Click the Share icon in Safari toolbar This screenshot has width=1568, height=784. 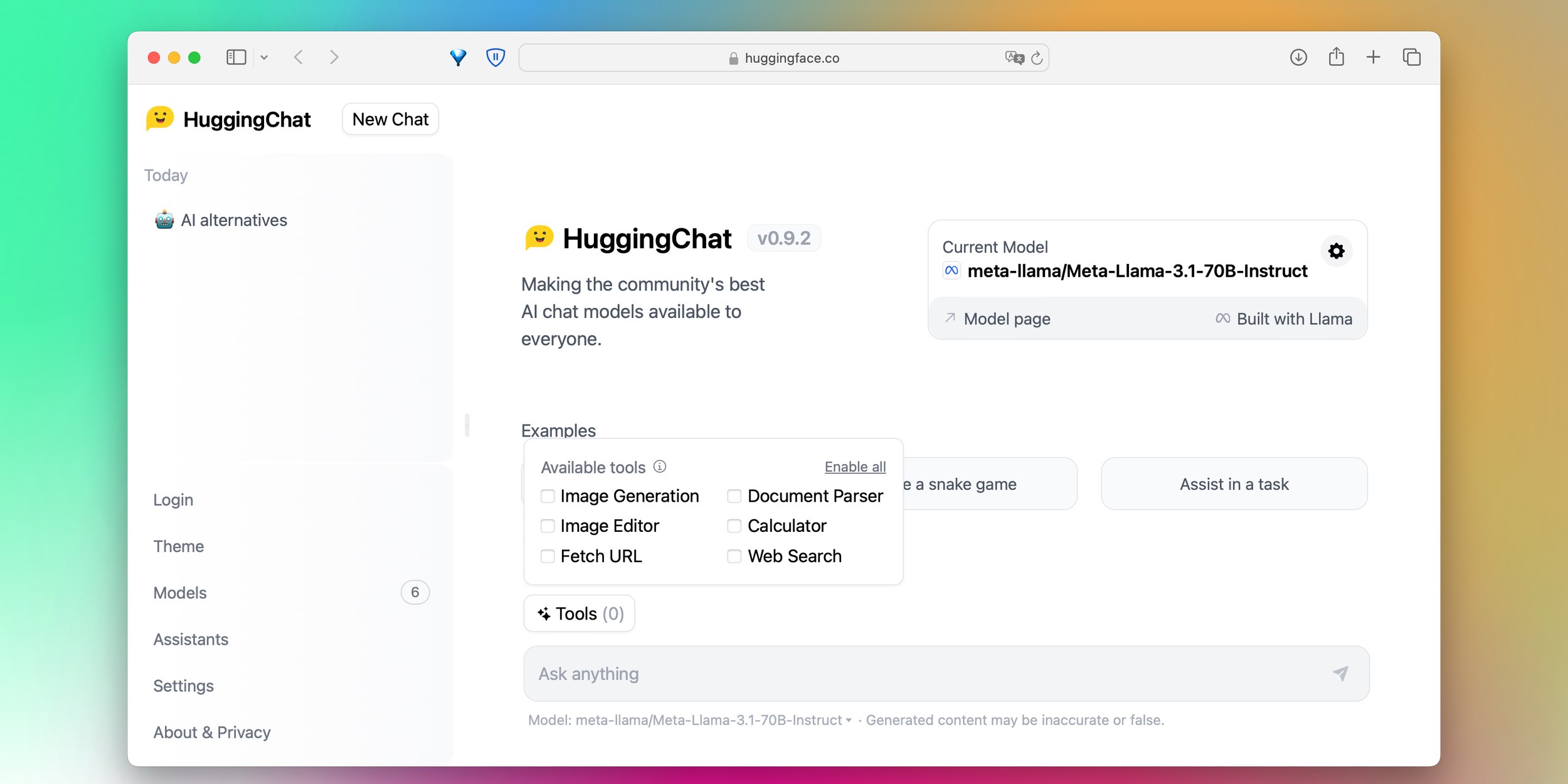point(1336,57)
